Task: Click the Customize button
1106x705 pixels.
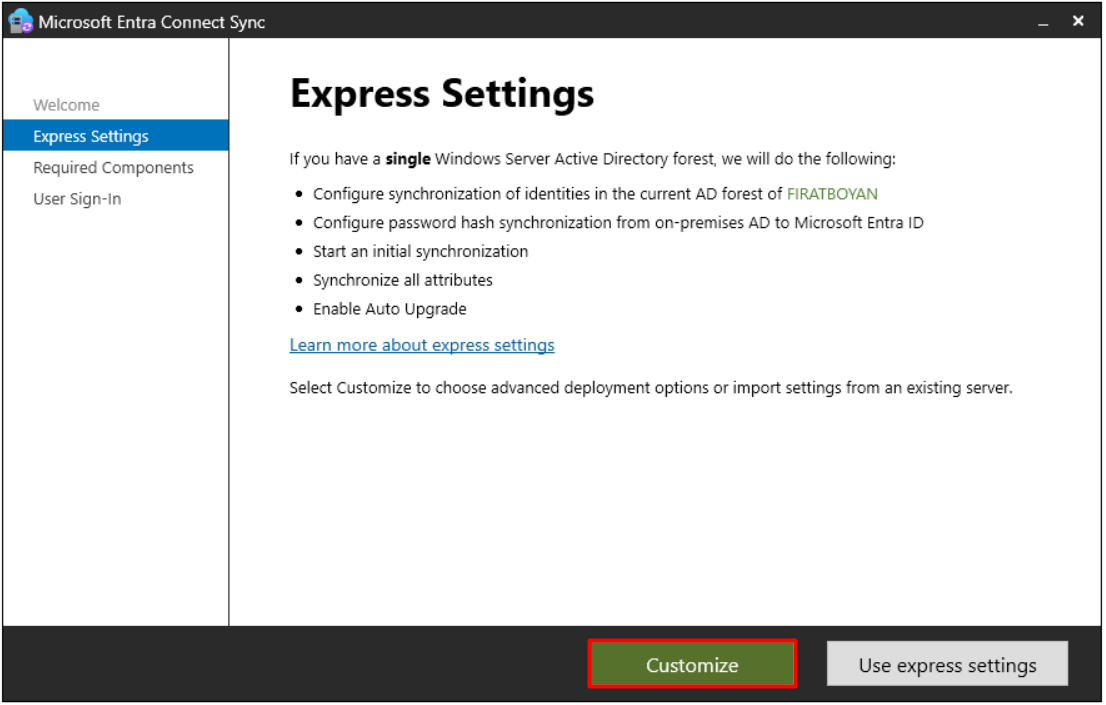Action: point(693,664)
